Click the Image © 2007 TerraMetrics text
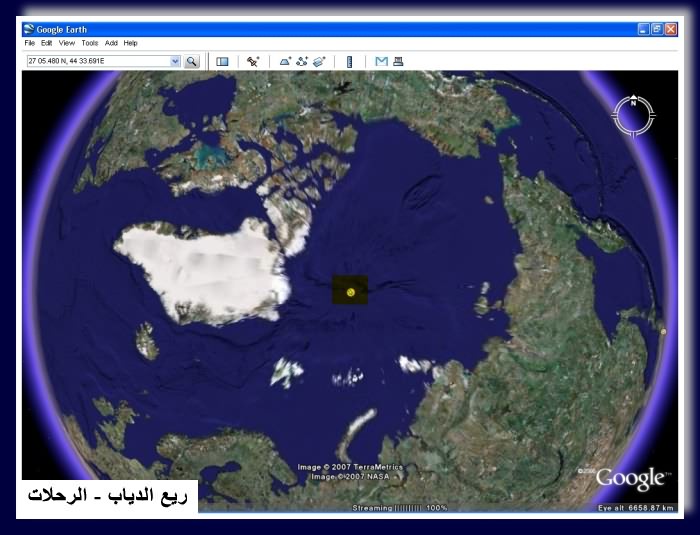Viewport: 700px width, 535px height. click(350, 467)
